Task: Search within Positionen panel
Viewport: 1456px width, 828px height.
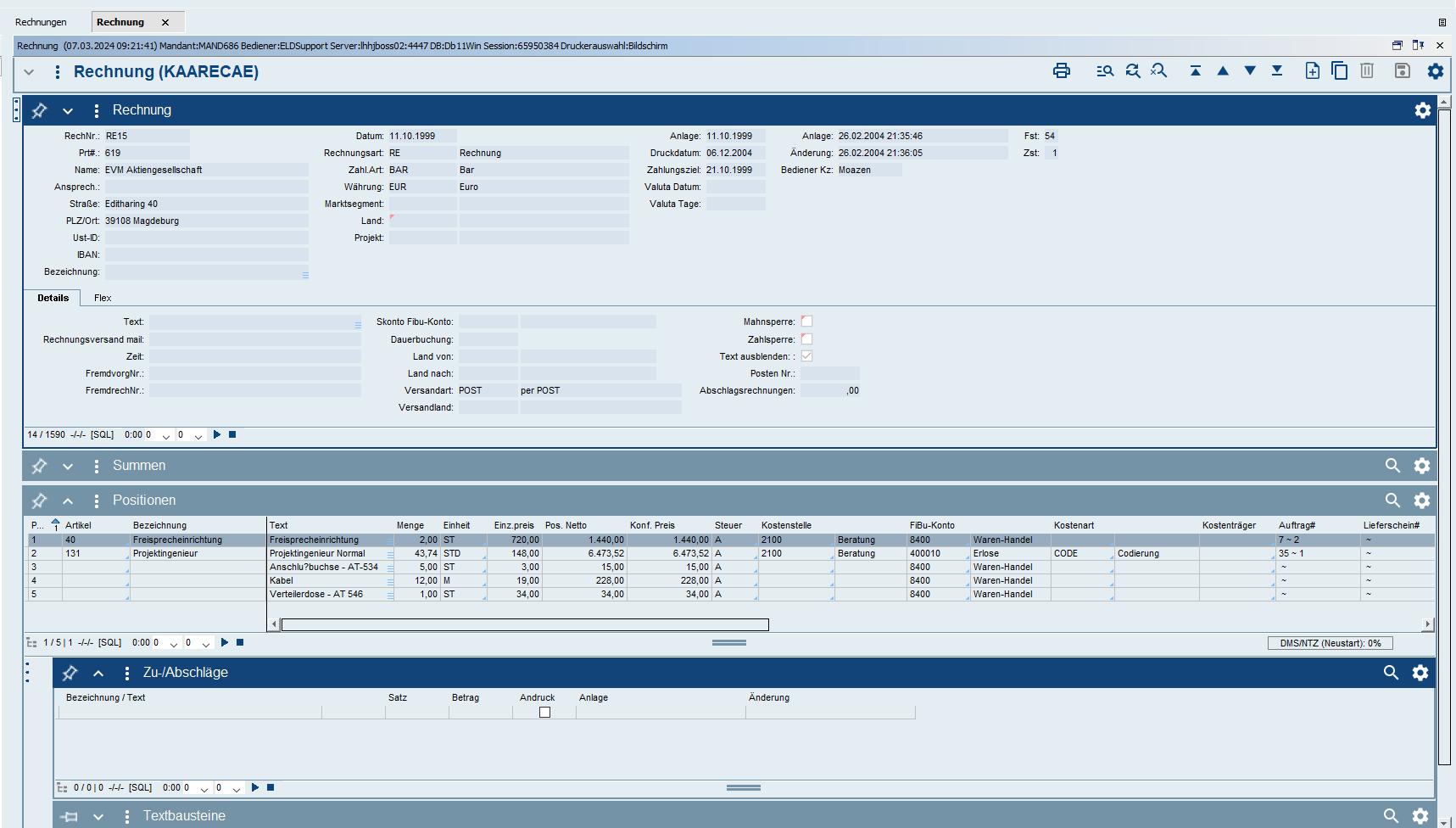Action: [1392, 501]
